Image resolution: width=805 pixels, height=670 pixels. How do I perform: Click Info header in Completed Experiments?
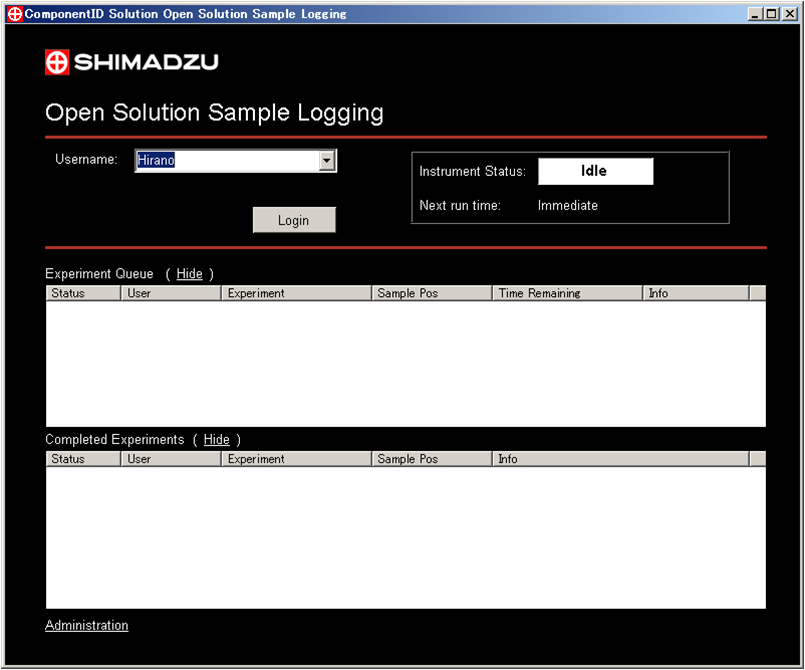[621, 459]
